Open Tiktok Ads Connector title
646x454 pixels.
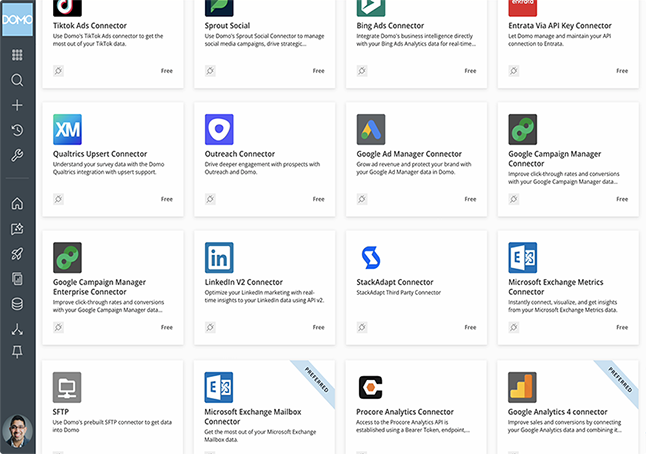point(90,26)
